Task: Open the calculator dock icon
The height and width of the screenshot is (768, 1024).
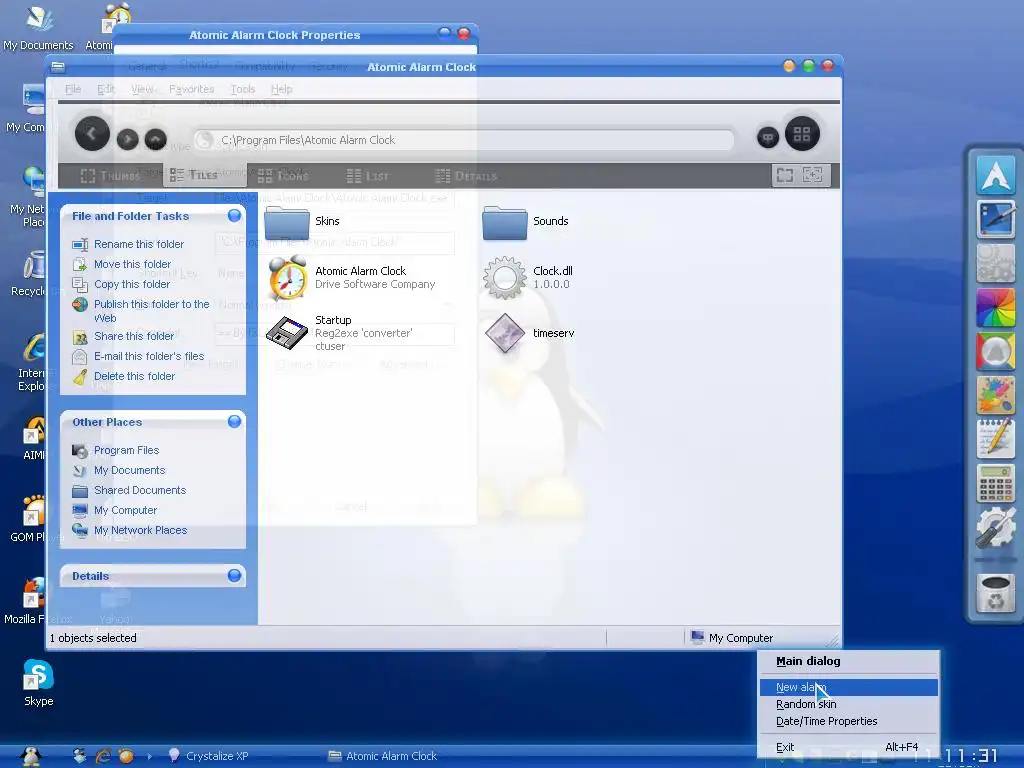Action: [996, 483]
